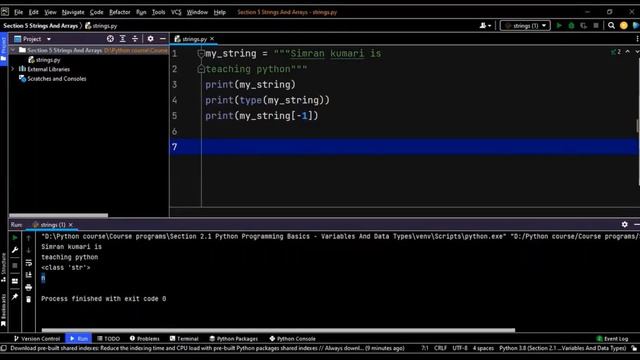Click the print icon in Run console

tap(29, 287)
